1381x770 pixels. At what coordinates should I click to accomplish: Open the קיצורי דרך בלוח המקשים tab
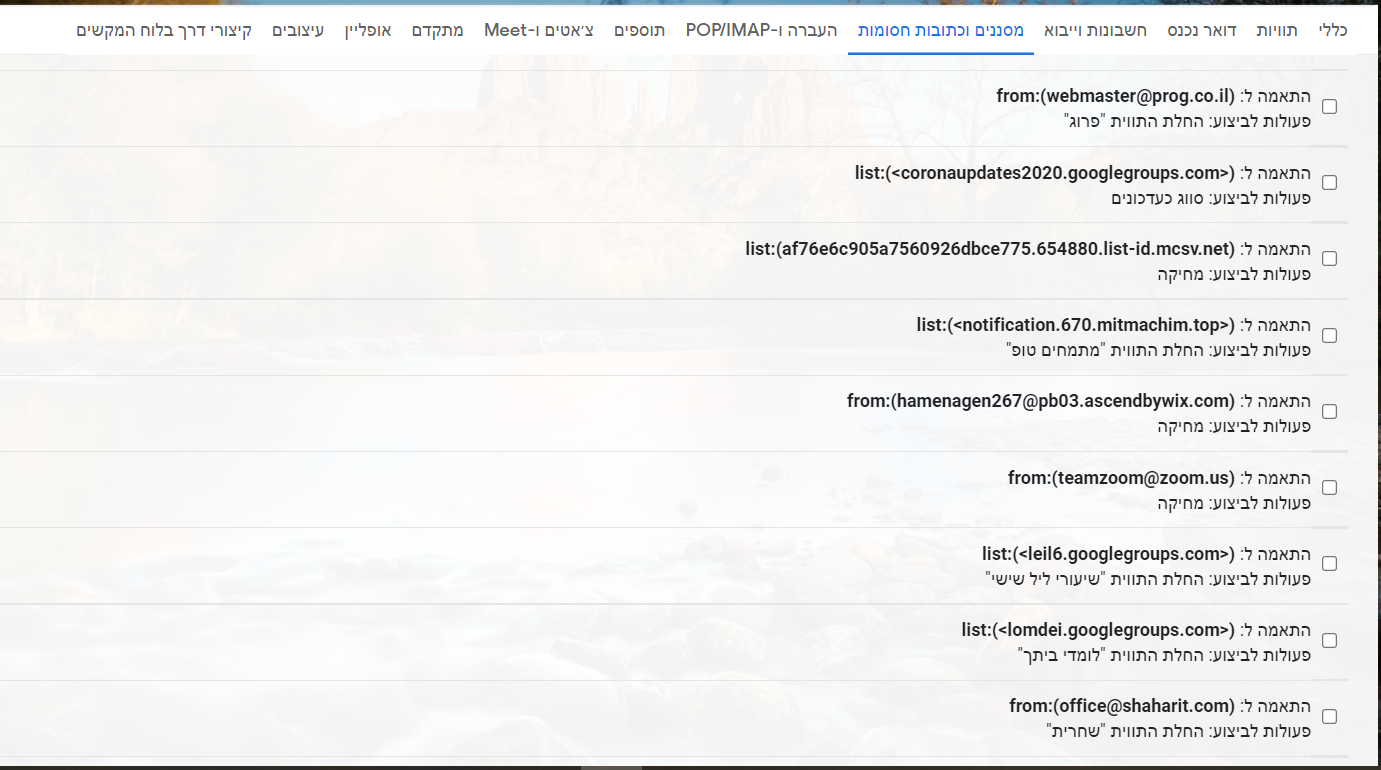click(164, 30)
